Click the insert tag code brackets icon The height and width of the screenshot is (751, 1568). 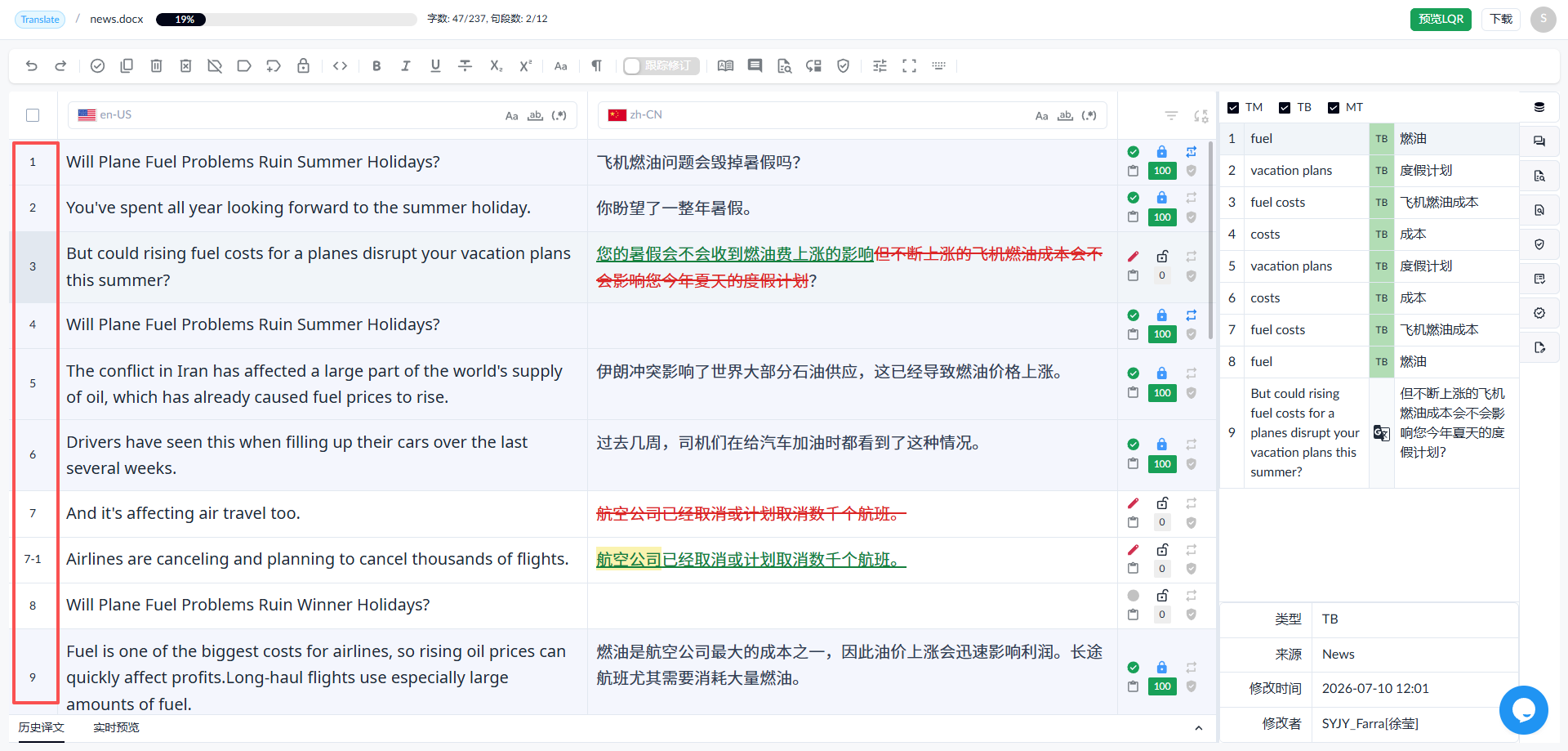click(x=341, y=66)
